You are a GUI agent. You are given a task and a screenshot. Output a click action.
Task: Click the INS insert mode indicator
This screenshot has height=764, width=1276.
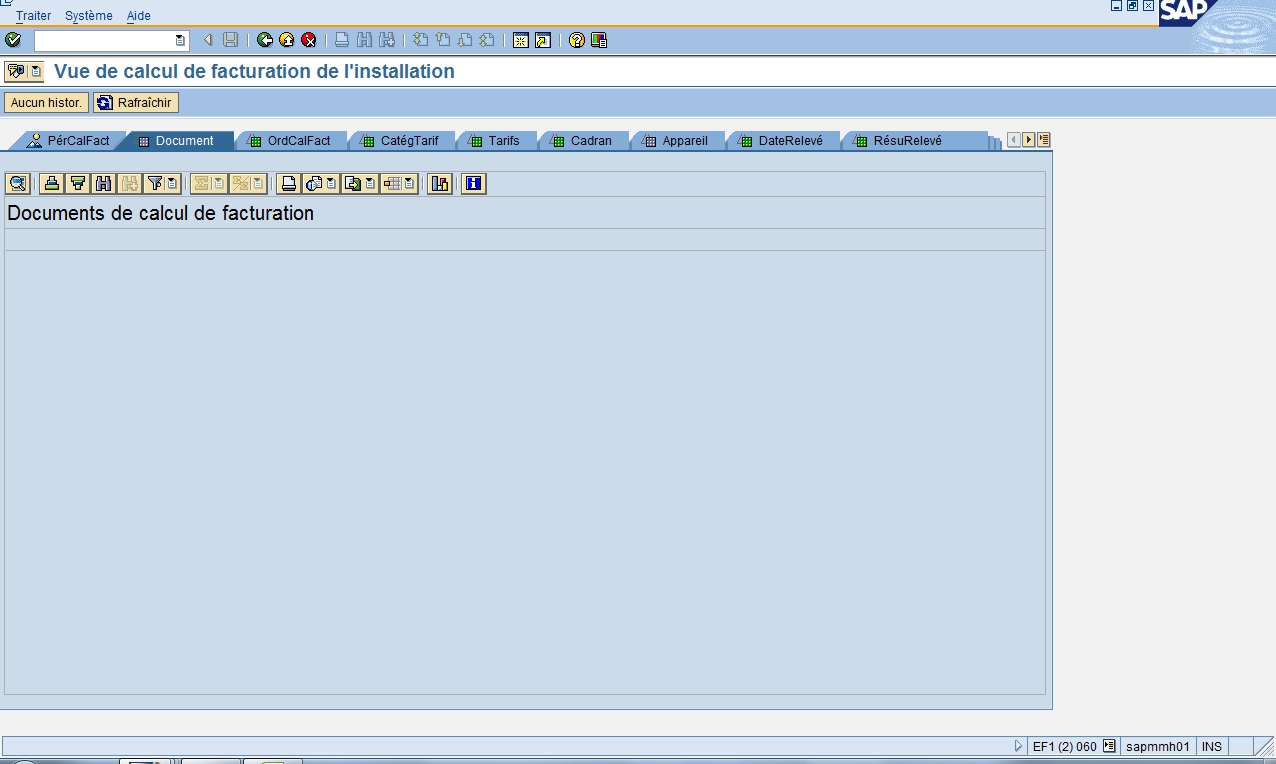coord(1212,746)
